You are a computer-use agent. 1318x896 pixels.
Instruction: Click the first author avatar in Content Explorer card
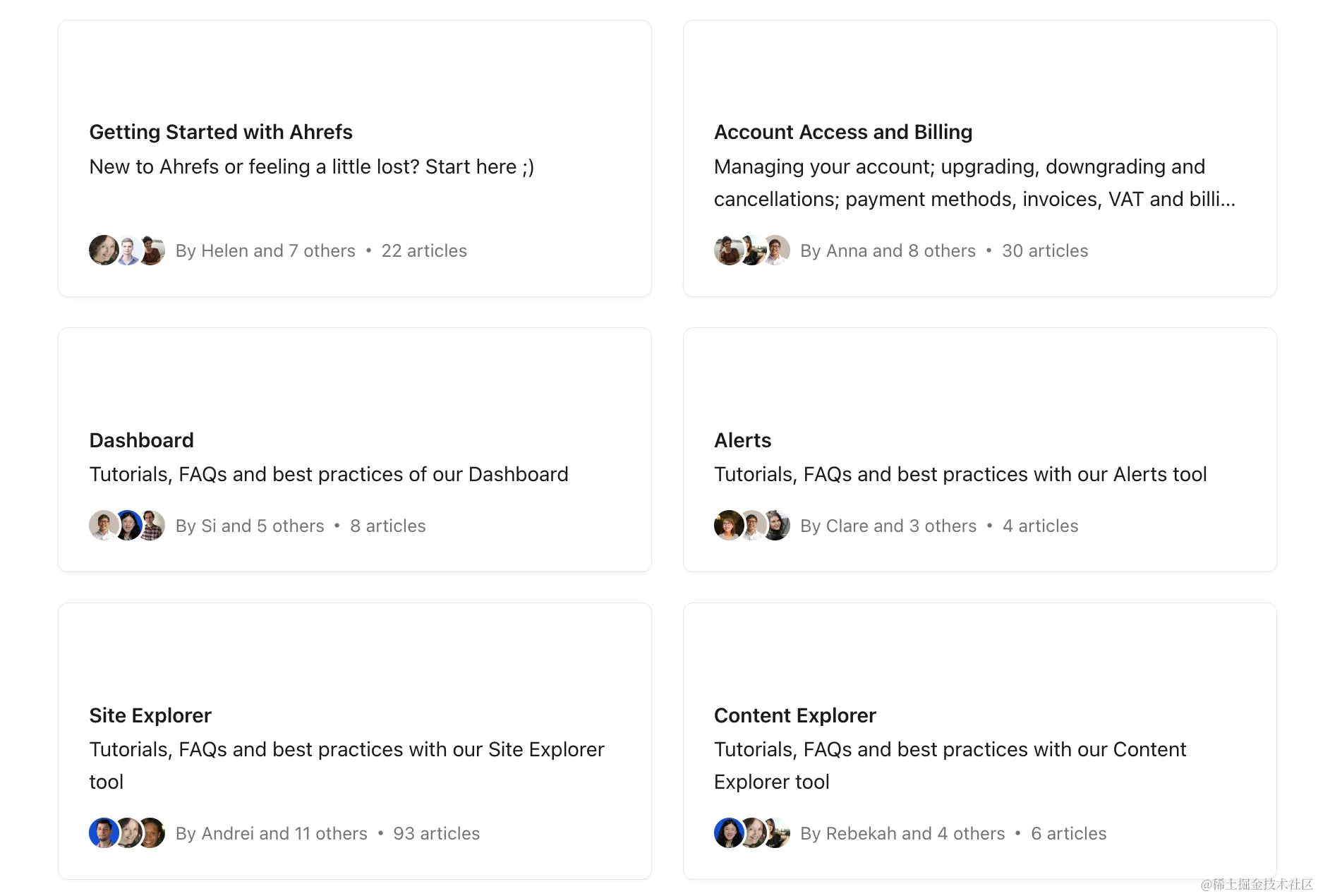[728, 833]
